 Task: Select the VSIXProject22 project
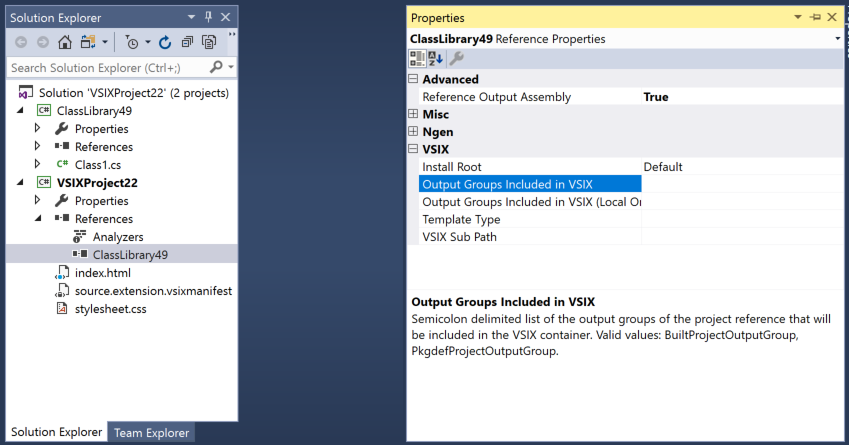click(x=97, y=183)
